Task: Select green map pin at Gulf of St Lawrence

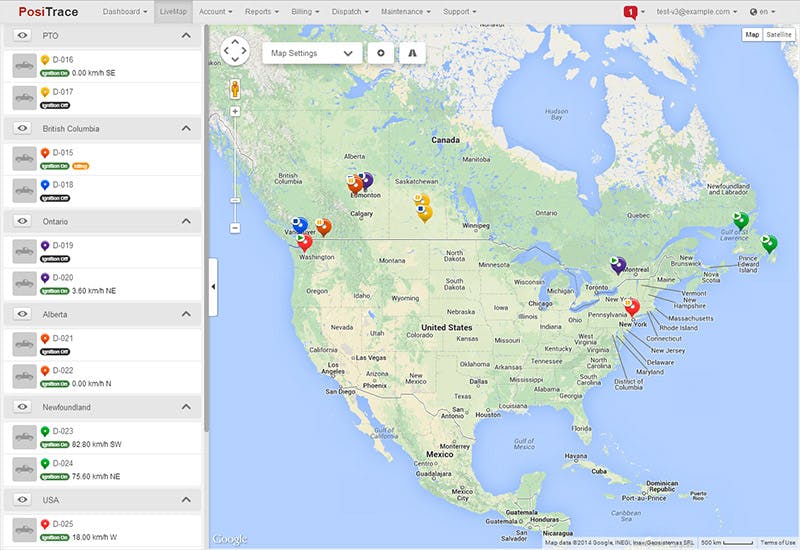Action: 741,220
